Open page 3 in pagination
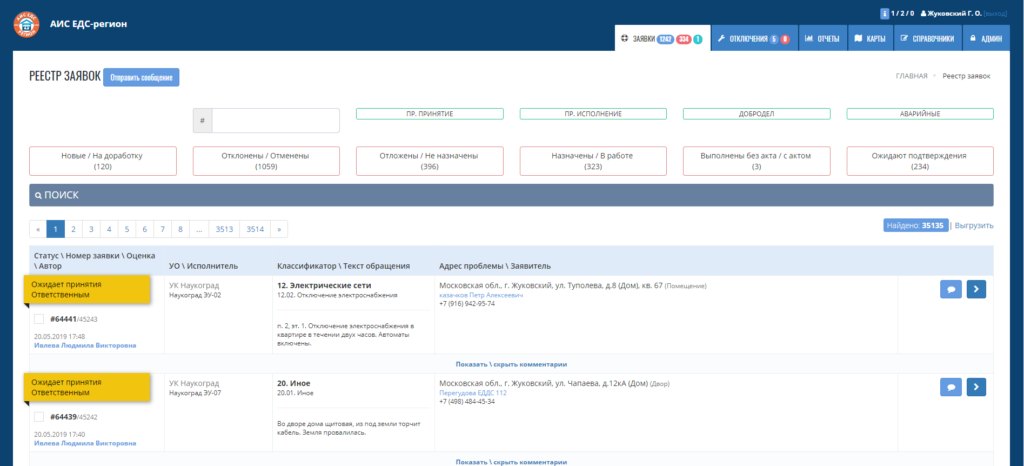 tap(91, 229)
